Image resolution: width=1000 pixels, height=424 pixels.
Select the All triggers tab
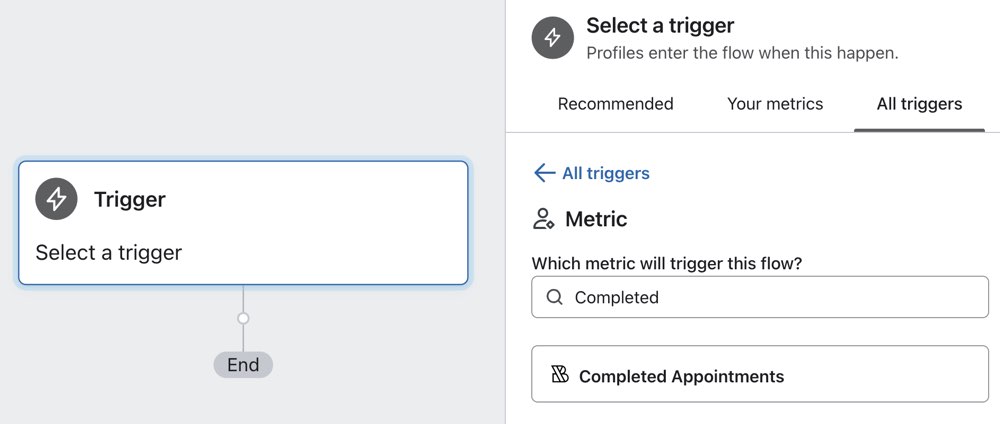coord(919,104)
